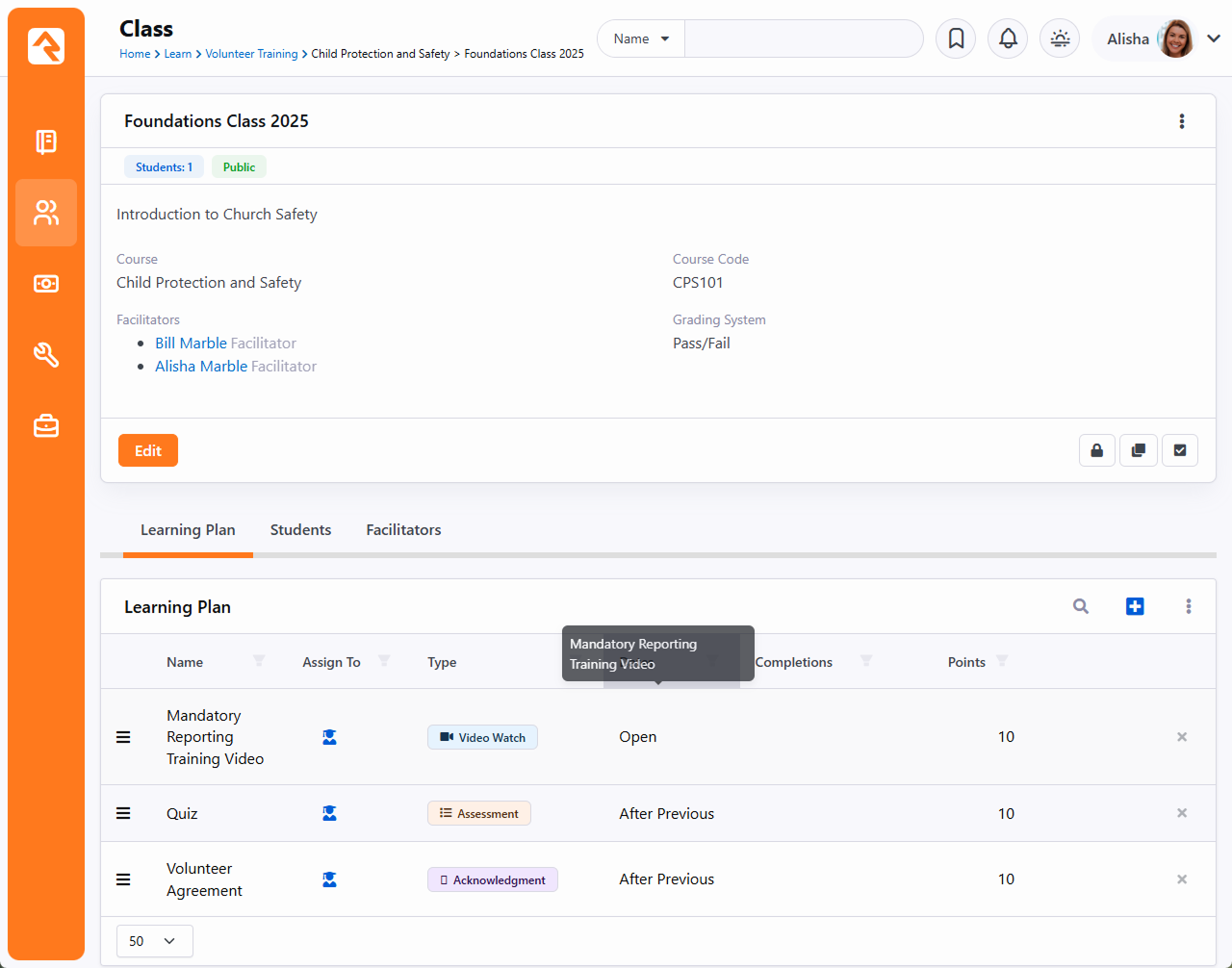Viewport: 1232px width, 968px height.
Task: Delete the Quiz activity row
Action: click(1182, 813)
